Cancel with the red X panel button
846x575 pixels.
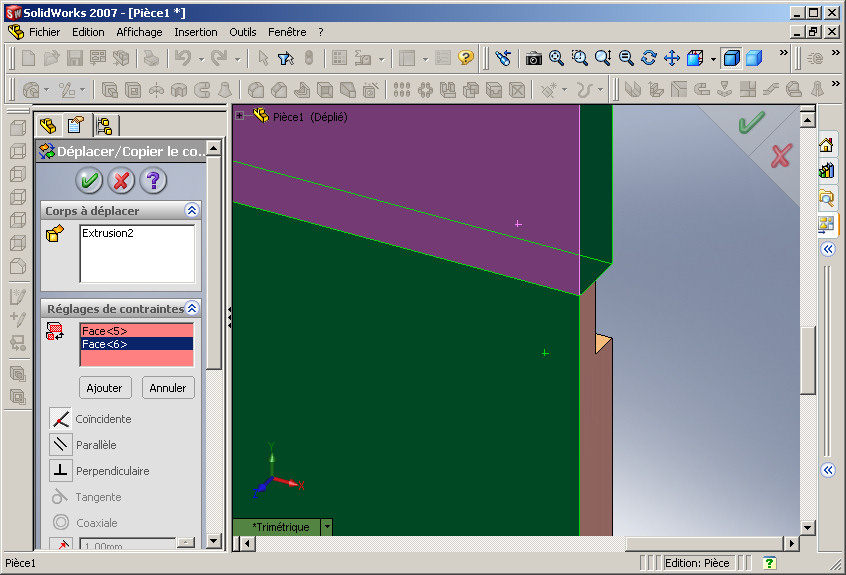[121, 180]
